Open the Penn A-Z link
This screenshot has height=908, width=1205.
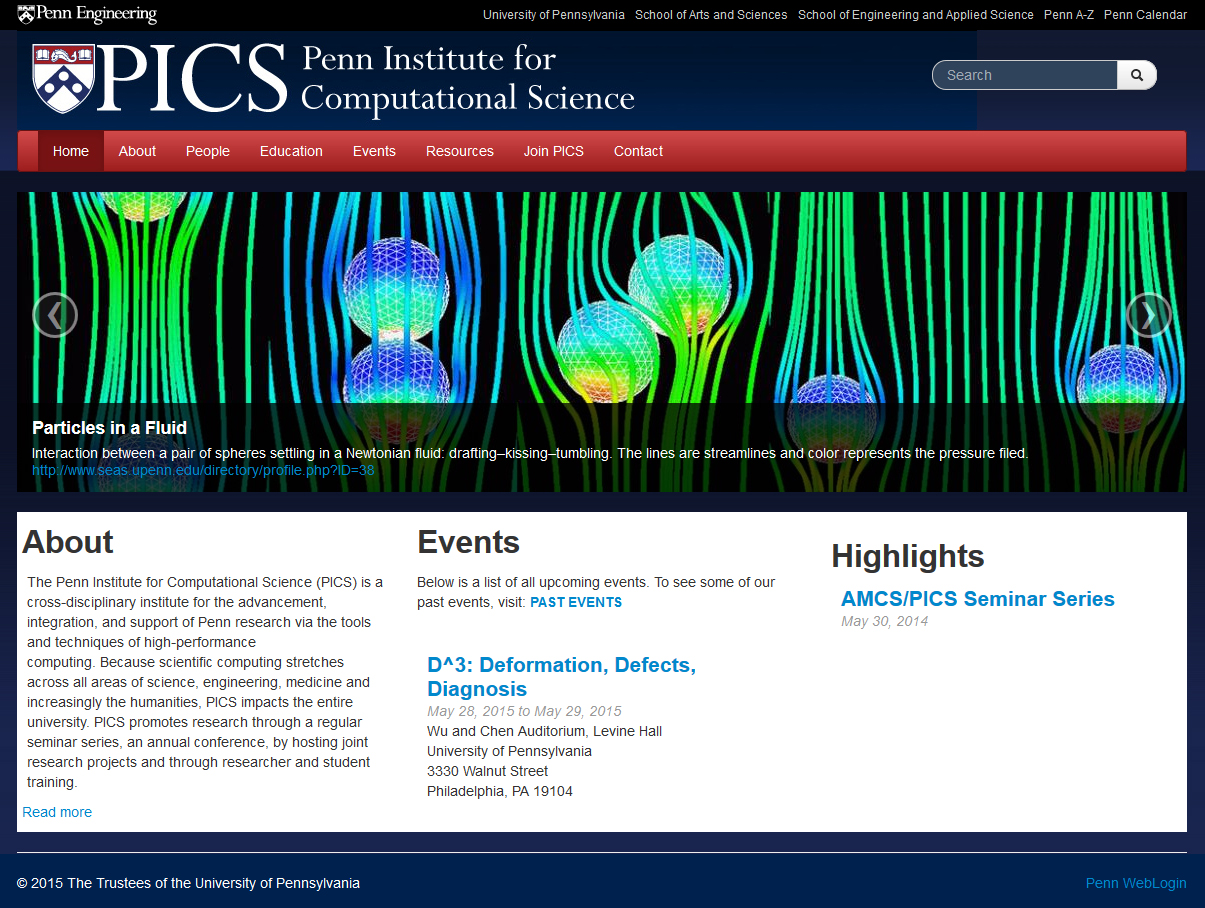coord(1069,15)
